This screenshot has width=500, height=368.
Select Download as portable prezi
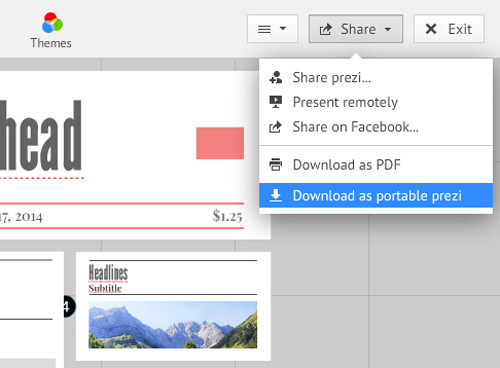[x=376, y=195]
